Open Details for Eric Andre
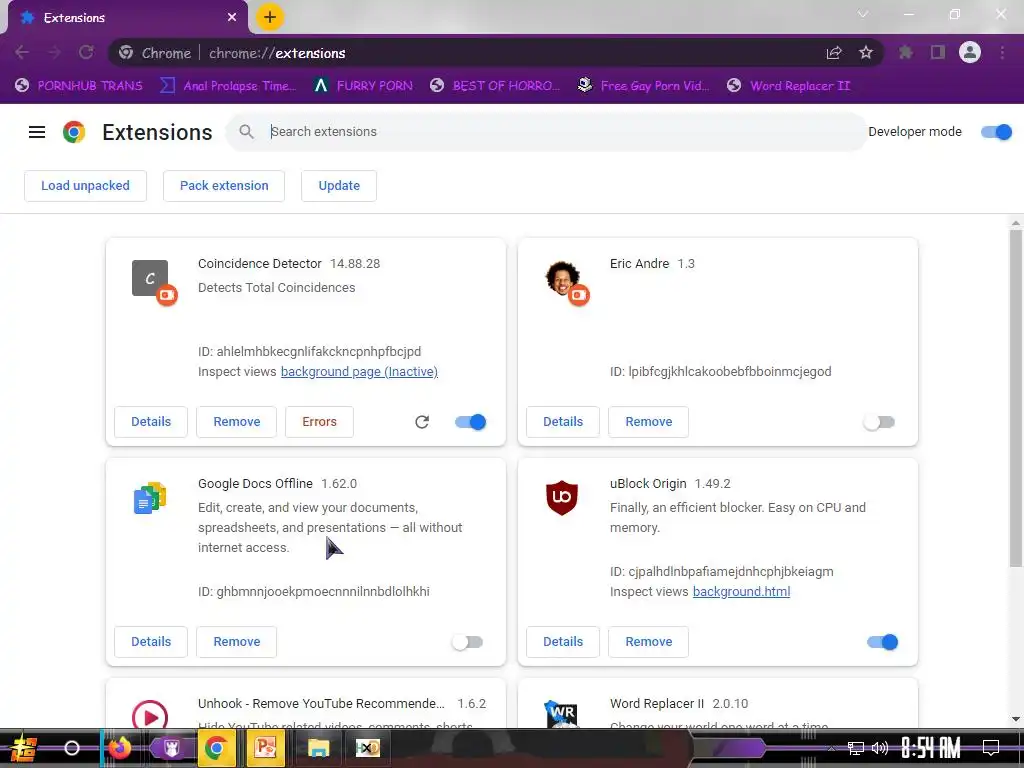 point(563,422)
